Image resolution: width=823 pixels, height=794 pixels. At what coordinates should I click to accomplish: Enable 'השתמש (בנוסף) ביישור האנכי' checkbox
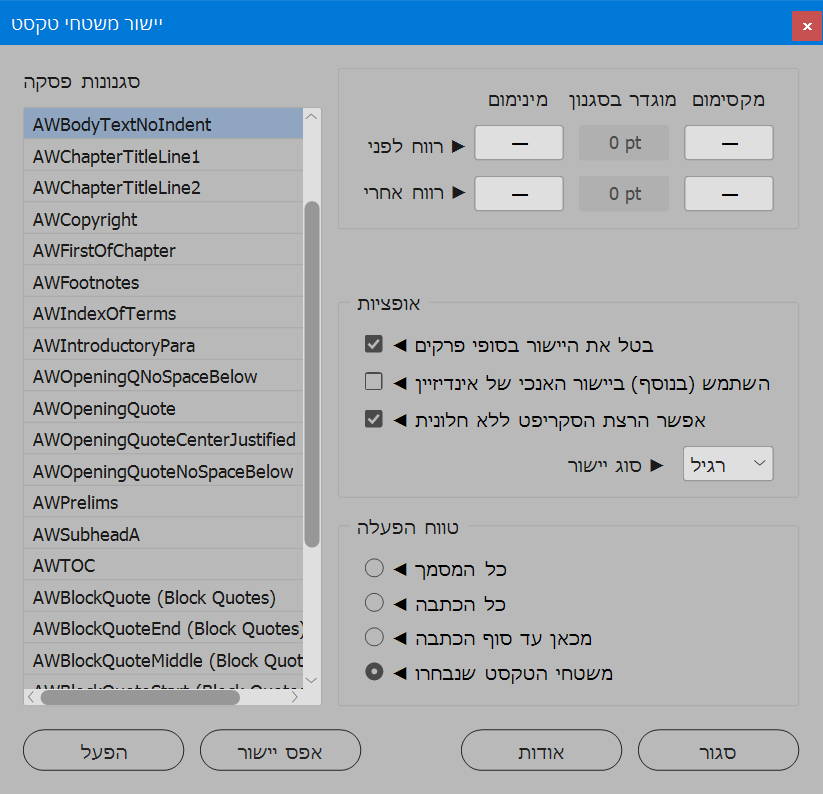pyautogui.click(x=374, y=382)
